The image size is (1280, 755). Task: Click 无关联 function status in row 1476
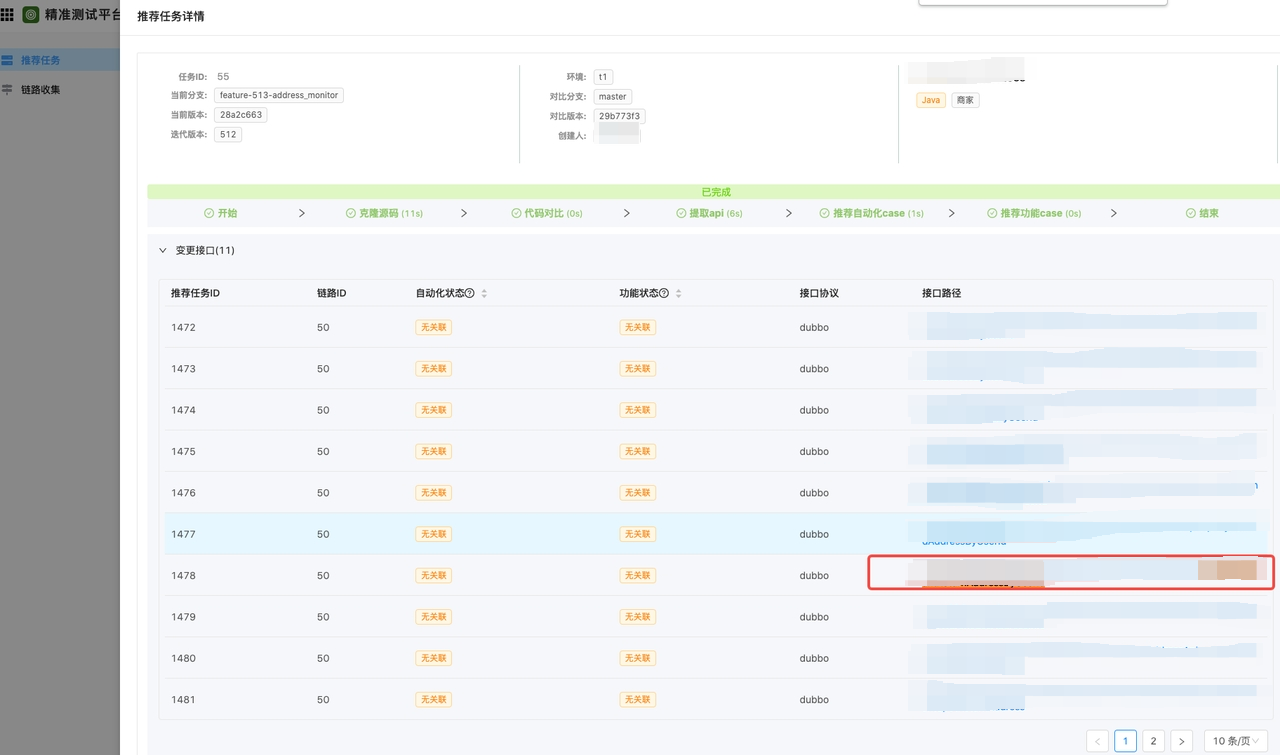[638, 493]
